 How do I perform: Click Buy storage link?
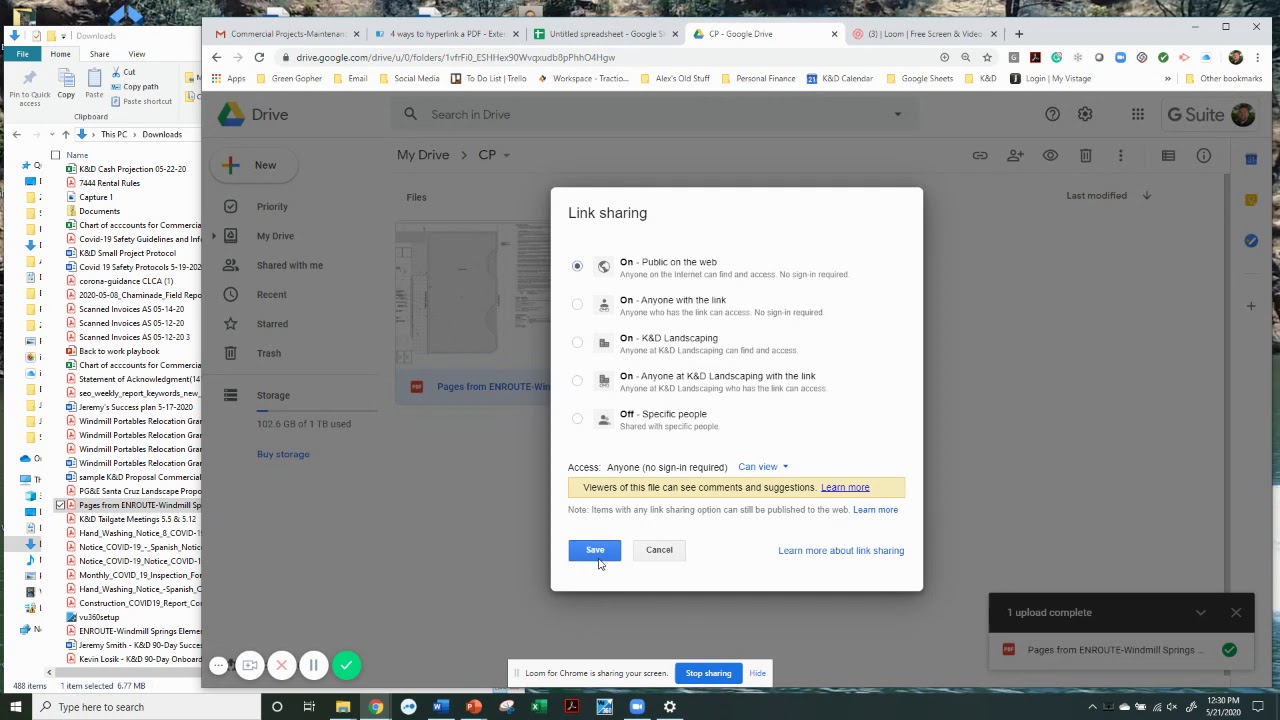[283, 454]
